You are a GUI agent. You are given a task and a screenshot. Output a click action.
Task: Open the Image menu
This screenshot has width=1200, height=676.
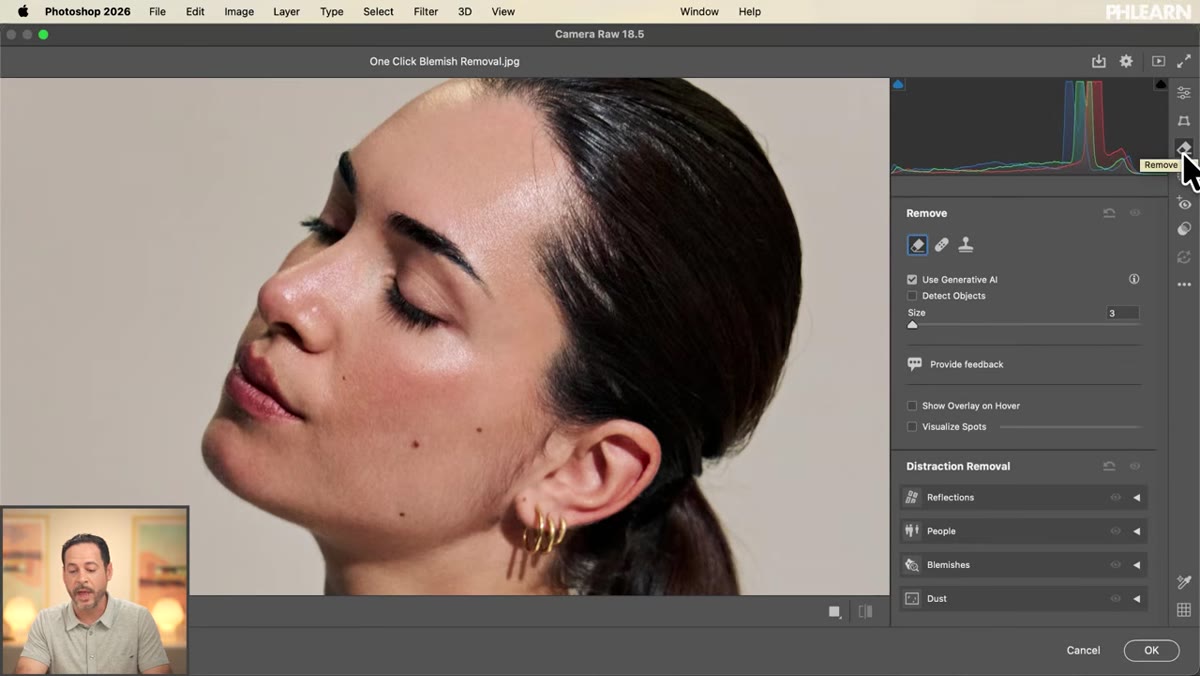[x=239, y=12]
